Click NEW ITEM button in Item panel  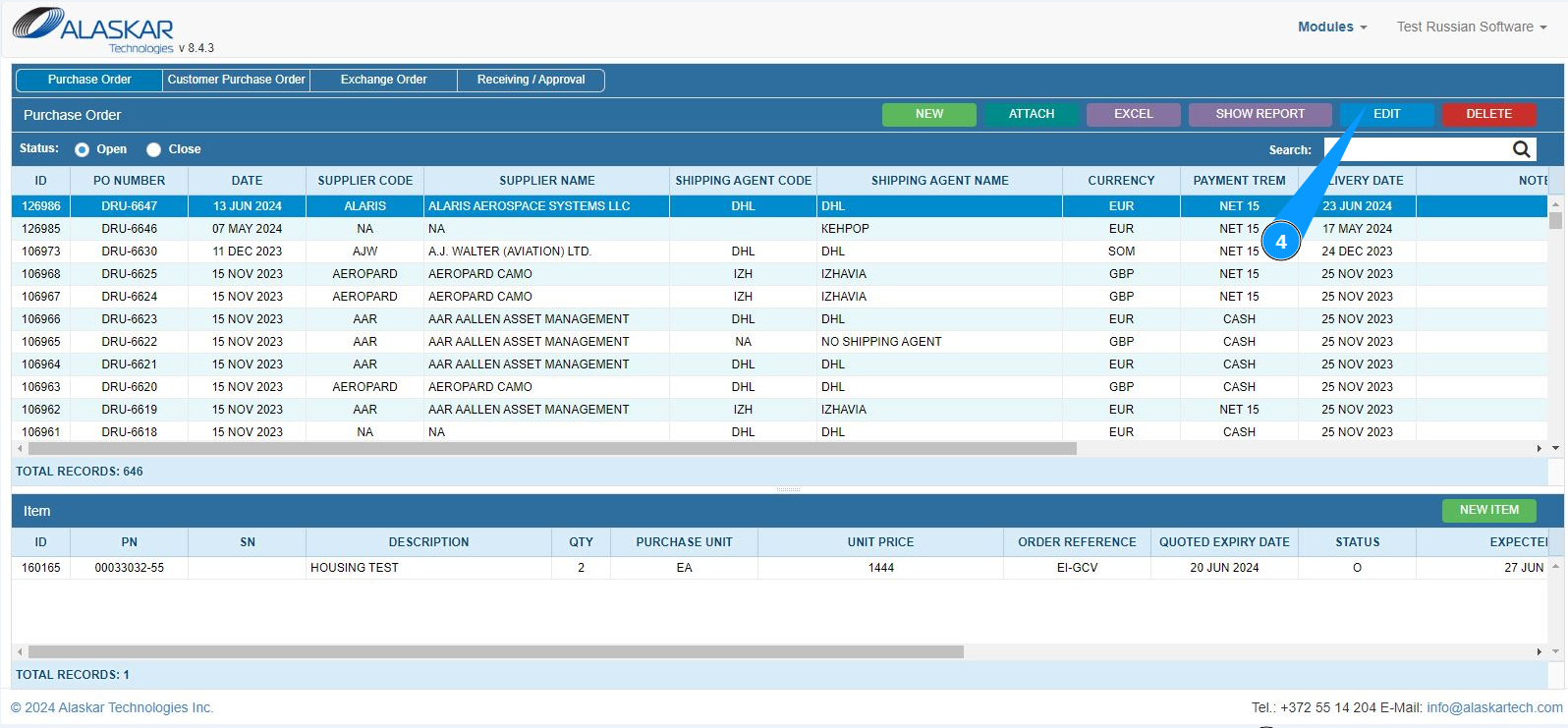click(x=1488, y=510)
